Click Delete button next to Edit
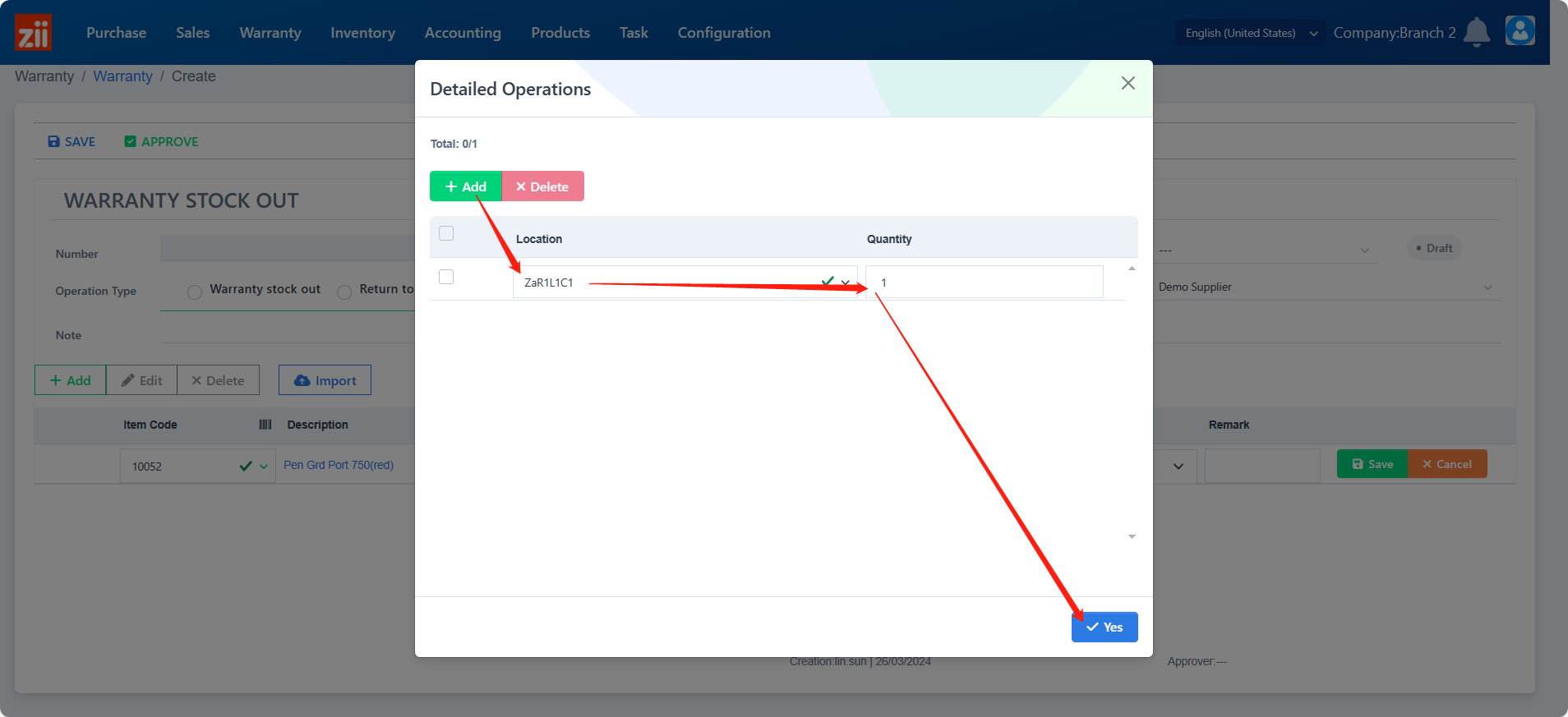Viewport: 1568px width, 717px height. (218, 380)
